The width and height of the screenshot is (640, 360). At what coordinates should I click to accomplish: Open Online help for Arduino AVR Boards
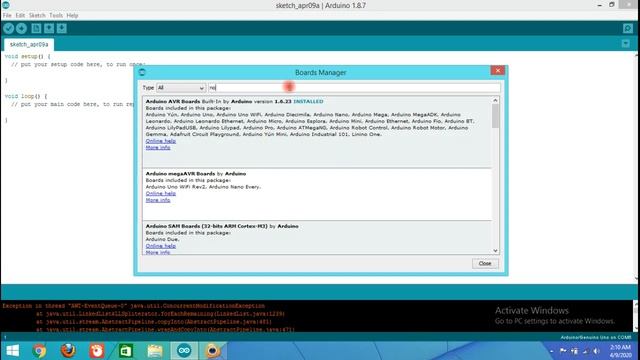tap(161, 141)
